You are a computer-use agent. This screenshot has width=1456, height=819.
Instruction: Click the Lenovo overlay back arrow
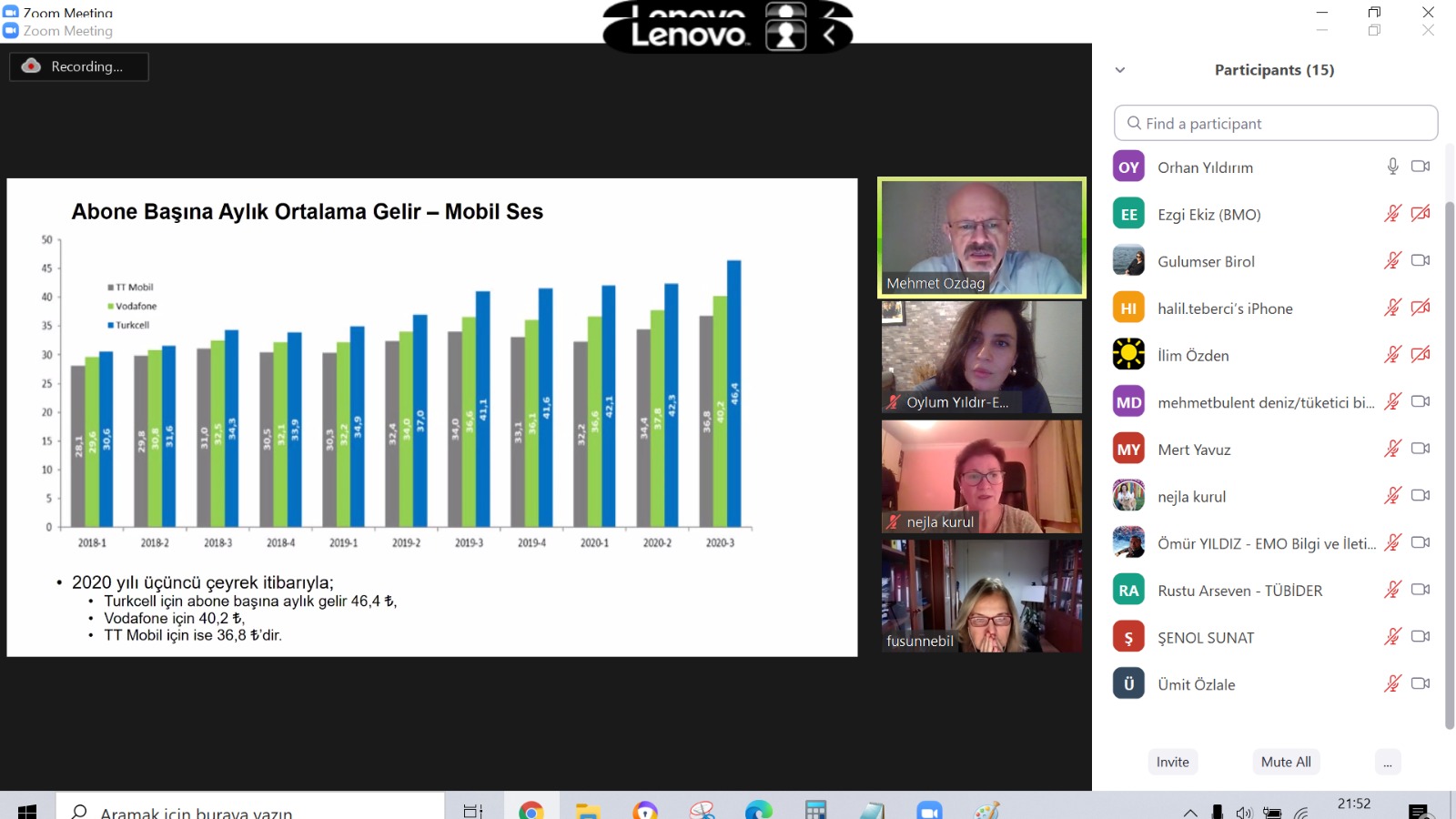(x=829, y=35)
